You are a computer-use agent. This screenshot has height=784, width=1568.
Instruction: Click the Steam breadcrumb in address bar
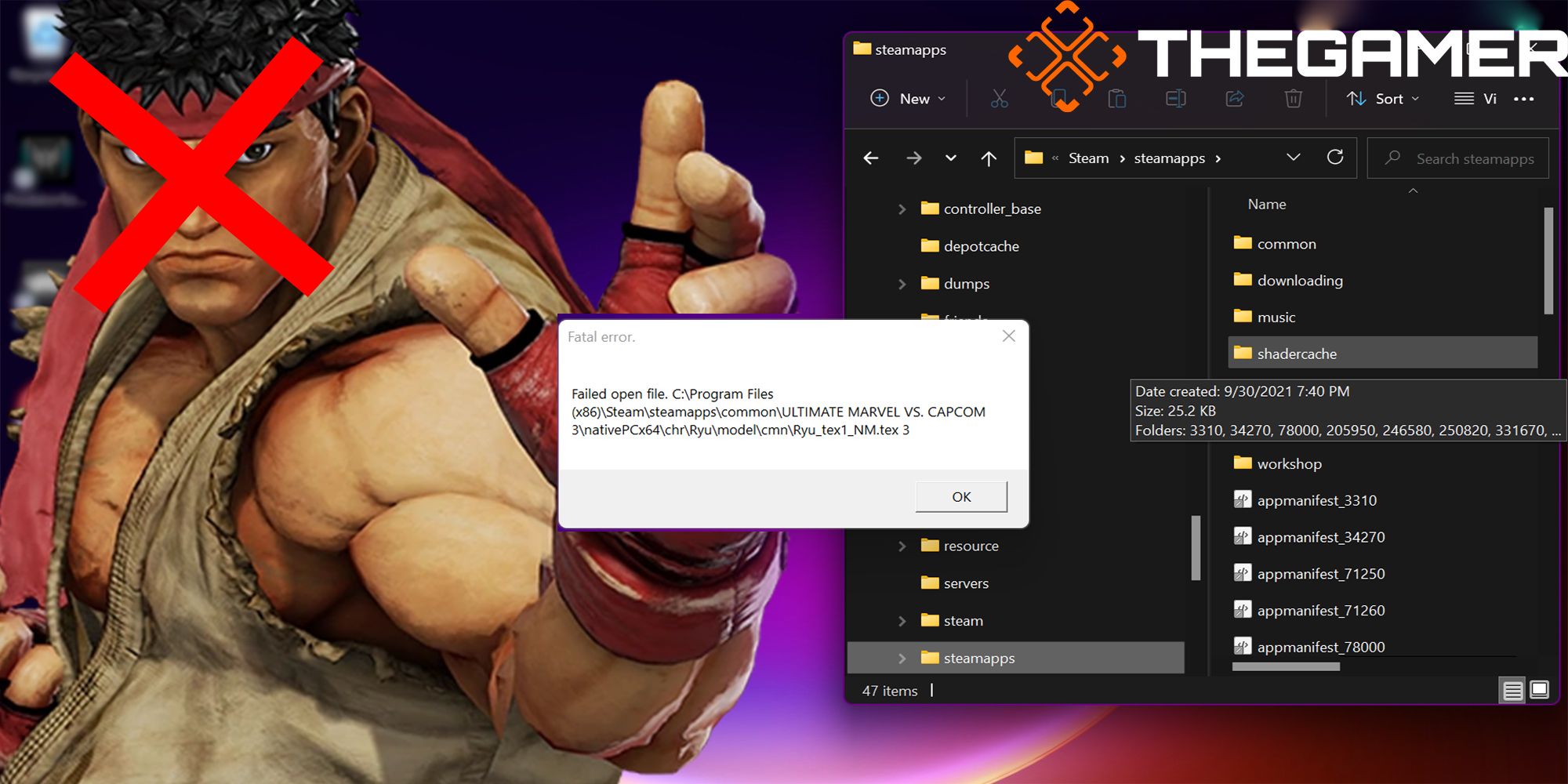[1089, 158]
